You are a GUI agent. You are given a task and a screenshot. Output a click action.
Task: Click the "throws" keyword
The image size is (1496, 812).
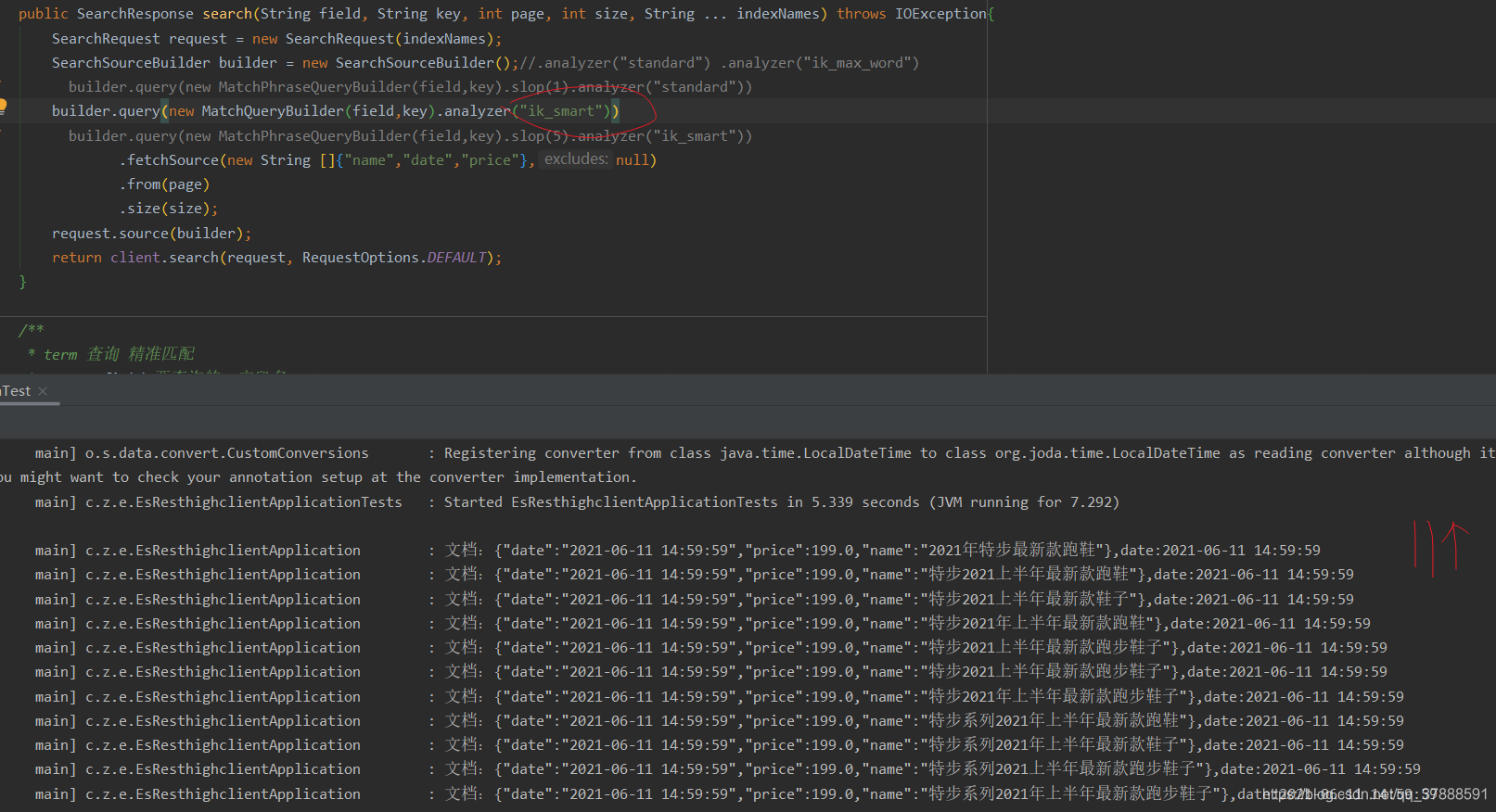(862, 14)
